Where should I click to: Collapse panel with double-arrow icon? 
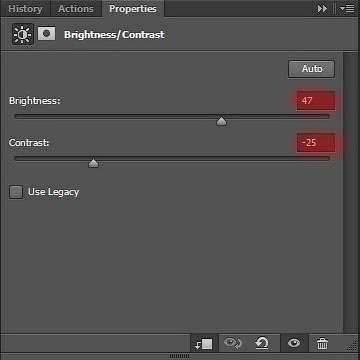tap(322, 9)
